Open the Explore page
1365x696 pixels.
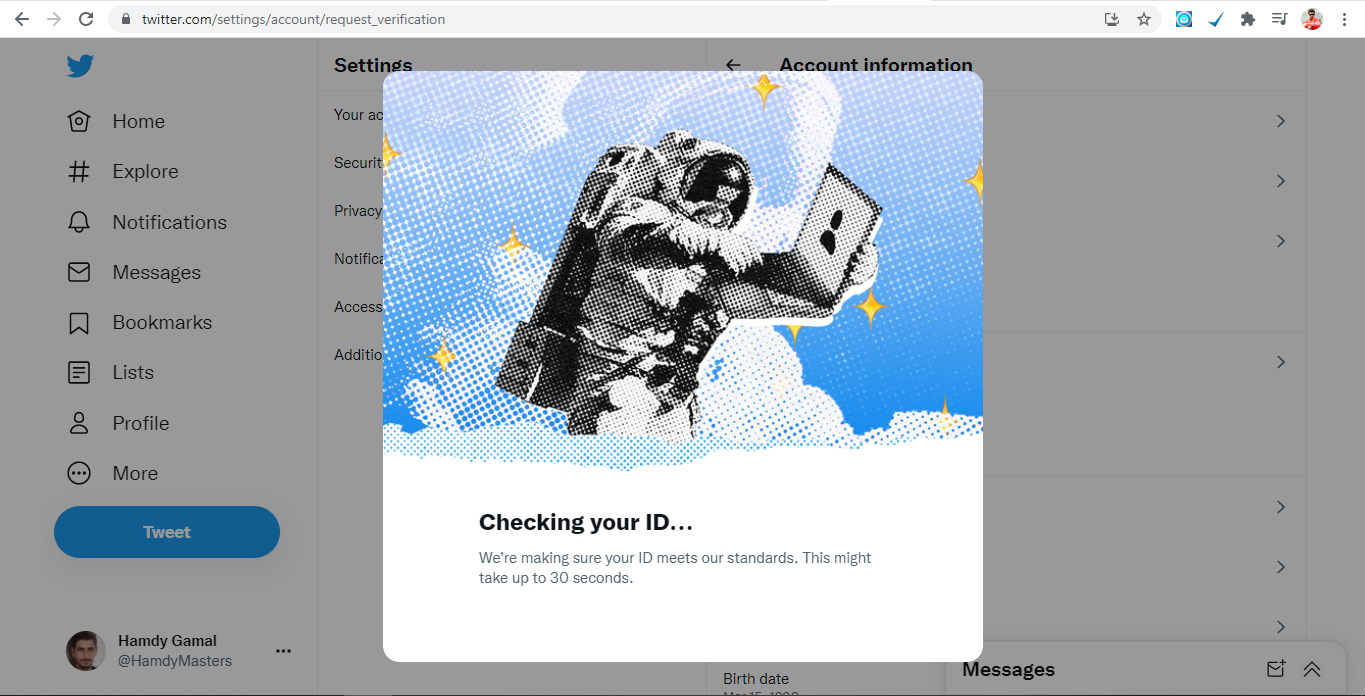tap(122, 171)
